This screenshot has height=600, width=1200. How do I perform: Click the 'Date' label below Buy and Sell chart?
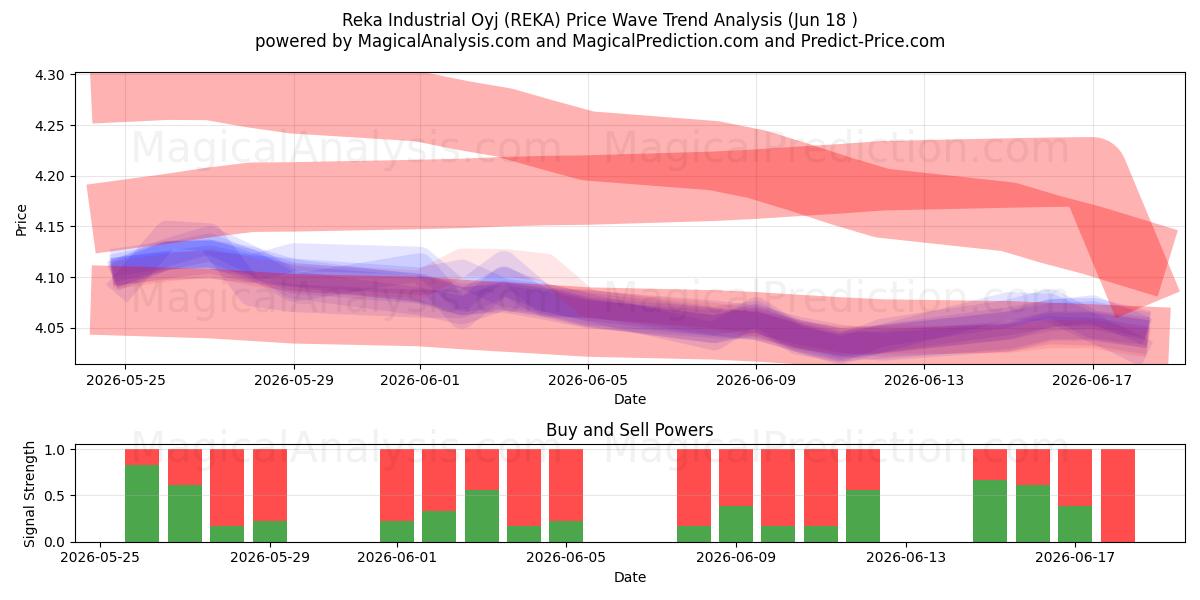point(630,577)
